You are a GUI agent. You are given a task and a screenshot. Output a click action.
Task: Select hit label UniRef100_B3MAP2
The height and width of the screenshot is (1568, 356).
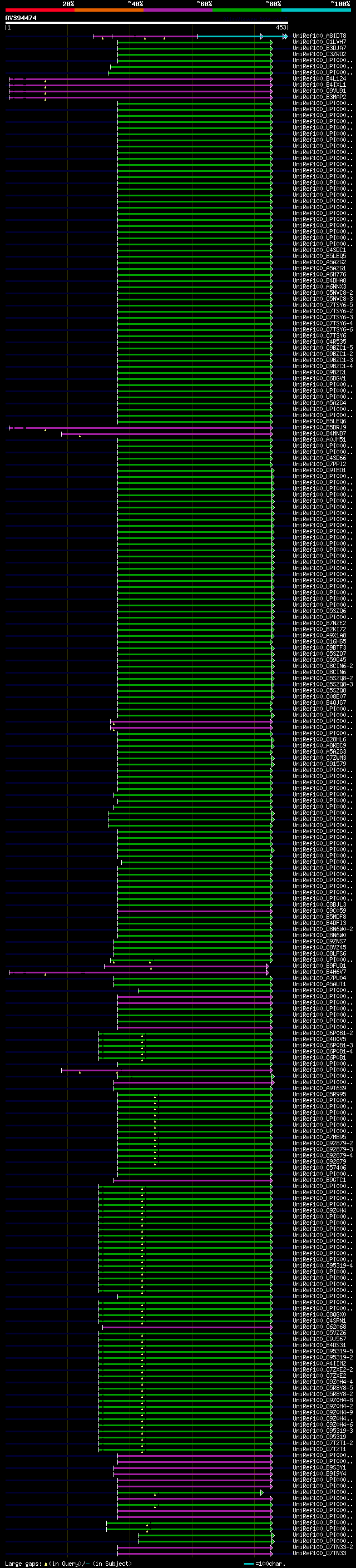pyautogui.click(x=319, y=97)
